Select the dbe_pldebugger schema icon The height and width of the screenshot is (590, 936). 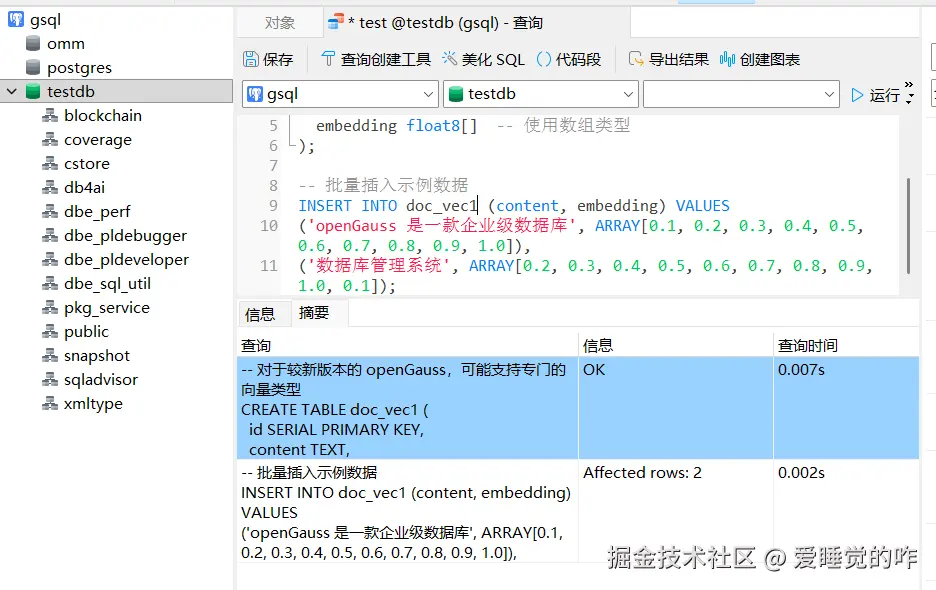click(50, 235)
